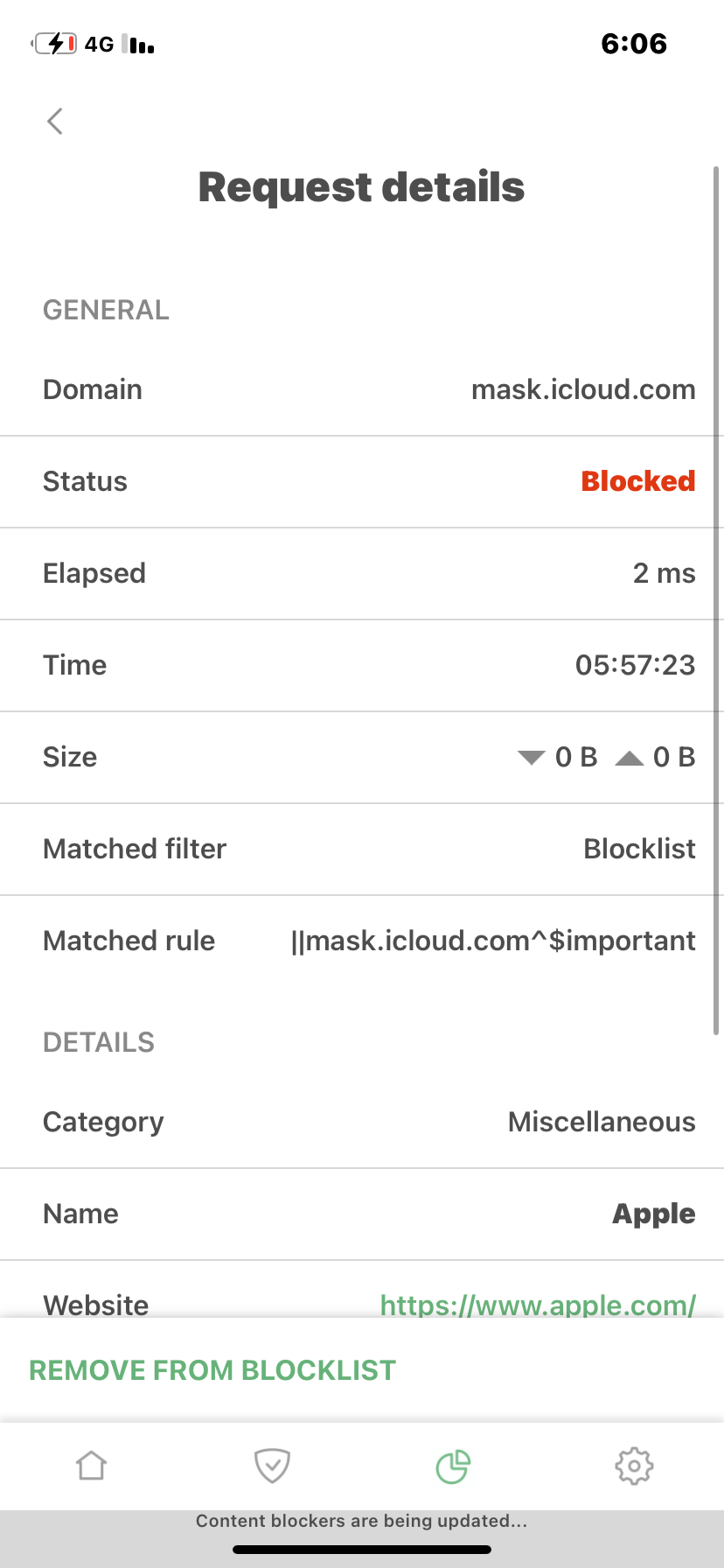Select the Domain row mask.icloud.com
Screen dimensions: 724x1568
tap(362, 389)
